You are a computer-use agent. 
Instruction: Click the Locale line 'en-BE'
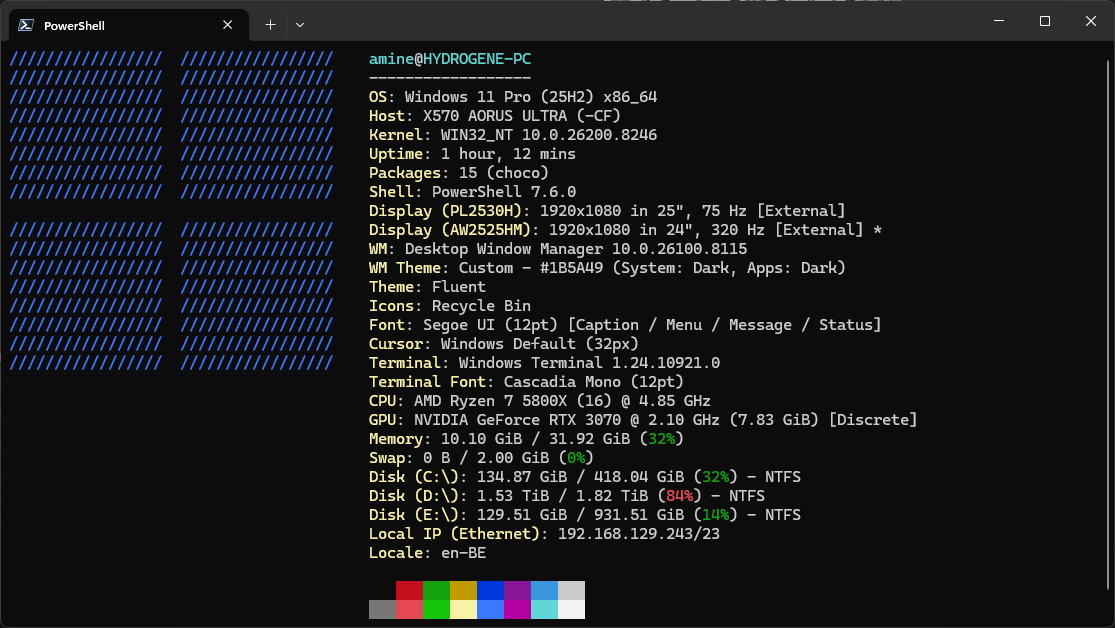[427, 553]
